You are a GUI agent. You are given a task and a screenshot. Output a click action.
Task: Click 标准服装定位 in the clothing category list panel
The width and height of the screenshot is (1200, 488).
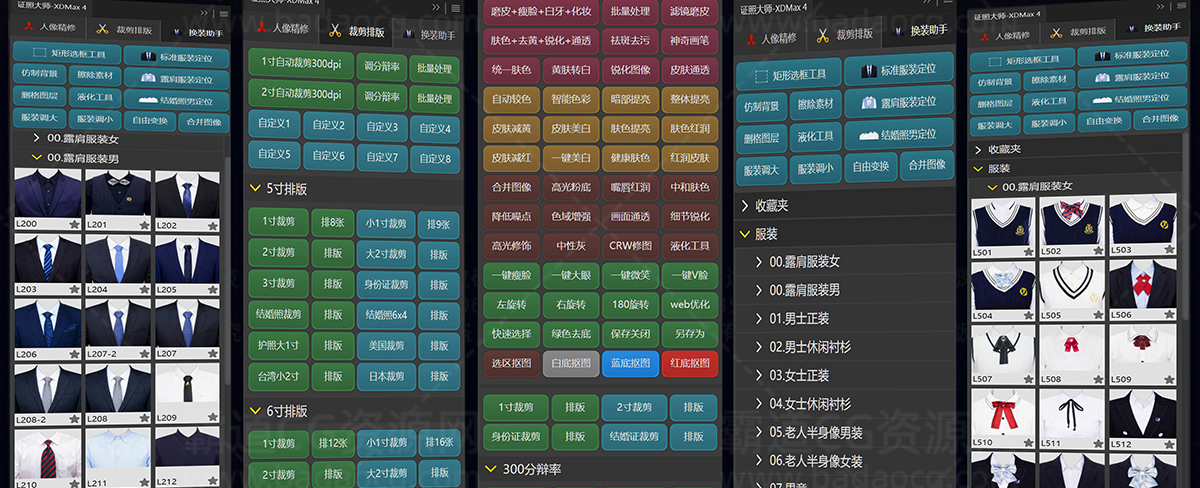pyautogui.click(x=897, y=71)
